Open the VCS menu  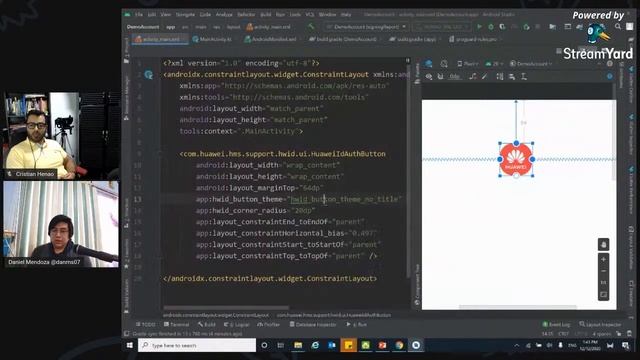(x=310, y=14)
